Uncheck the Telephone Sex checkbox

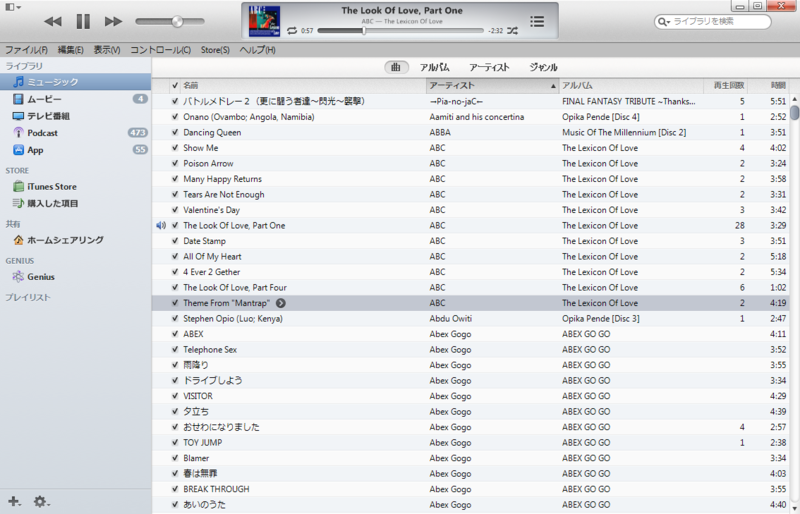click(175, 350)
